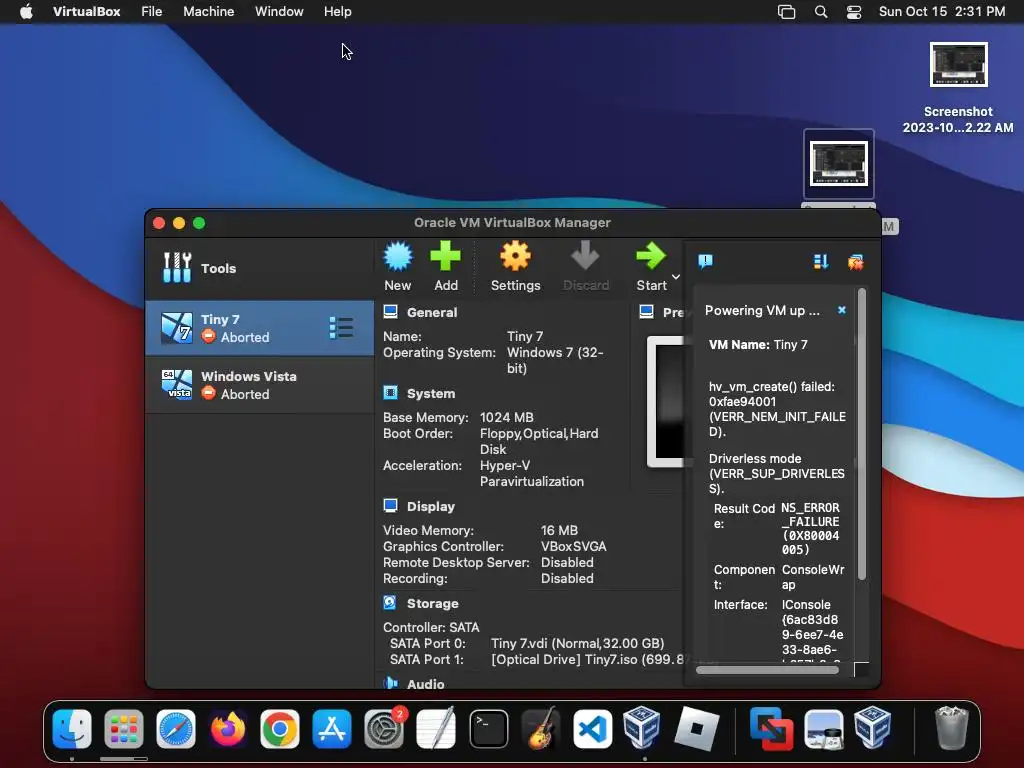1024x768 pixels.
Task: Create a new VM with New button
Action: coord(398,266)
